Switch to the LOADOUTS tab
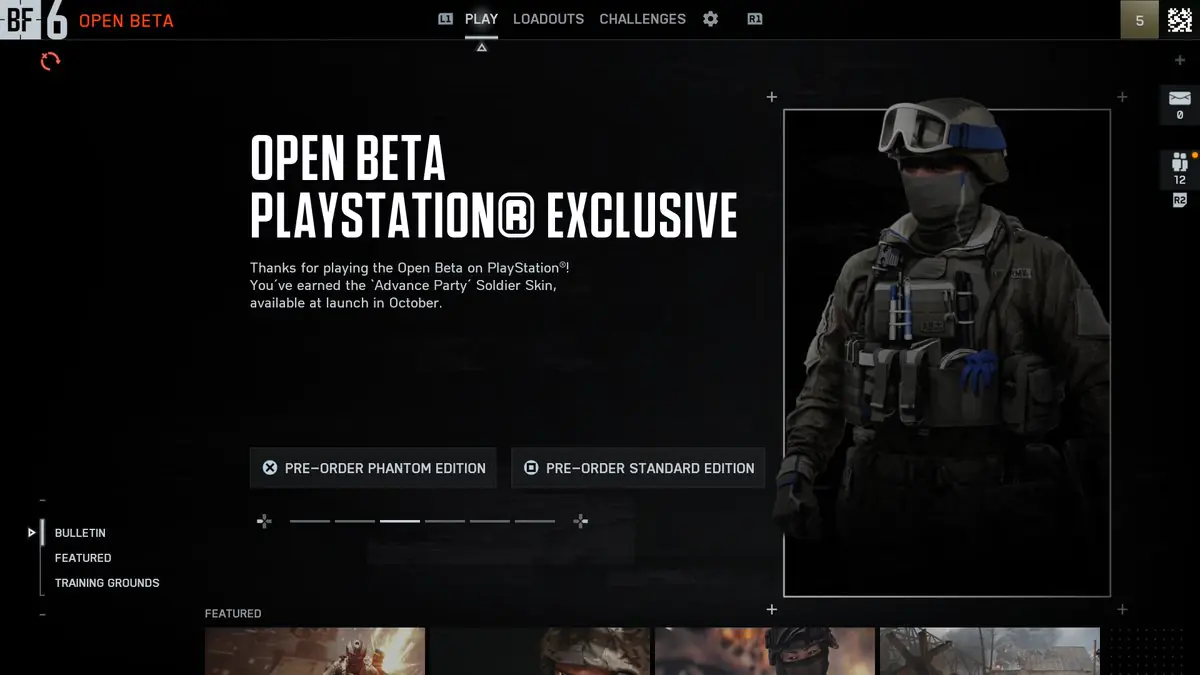Viewport: 1200px width, 675px height. coord(548,18)
